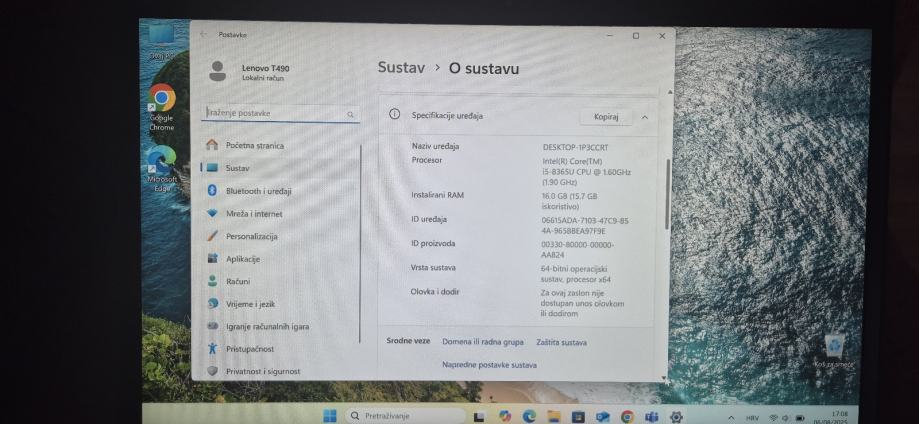The height and width of the screenshot is (424, 919).
Task: Click the sidebar vertical scrollbar
Action: 360,243
